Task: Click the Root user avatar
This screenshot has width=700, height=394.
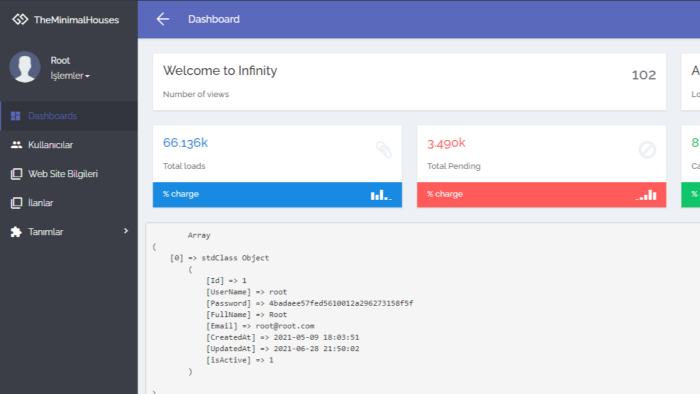Action: [x=25, y=67]
